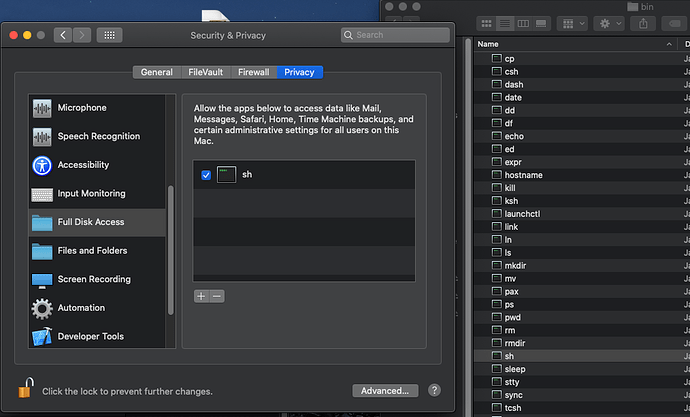Switch to the FileVault tab
Screen dimensions: 690x417
pyautogui.click(x=207, y=72)
